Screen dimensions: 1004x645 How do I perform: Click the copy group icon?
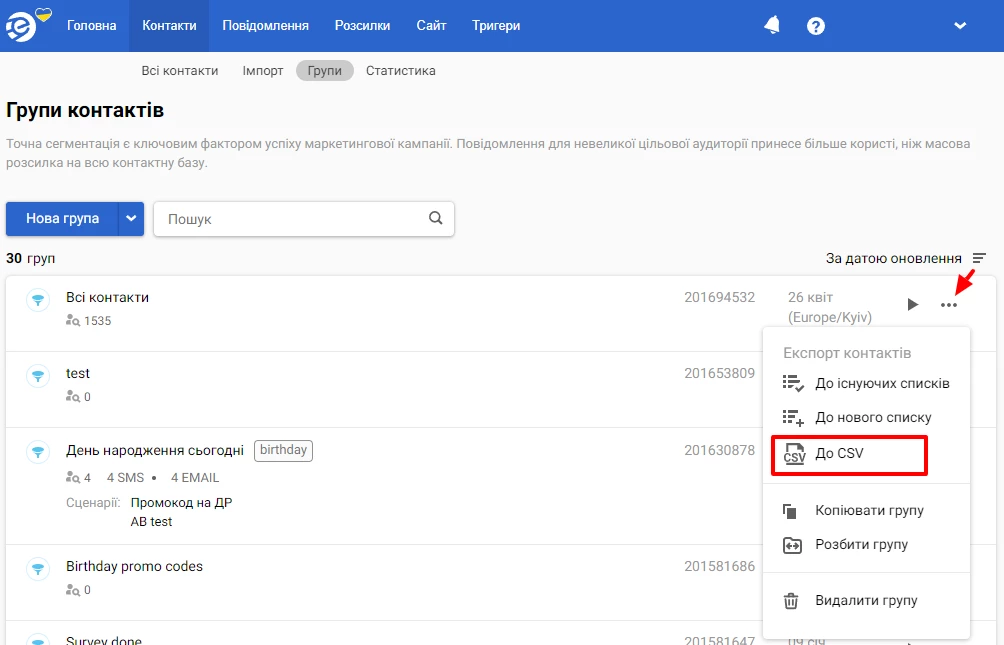[790, 511]
